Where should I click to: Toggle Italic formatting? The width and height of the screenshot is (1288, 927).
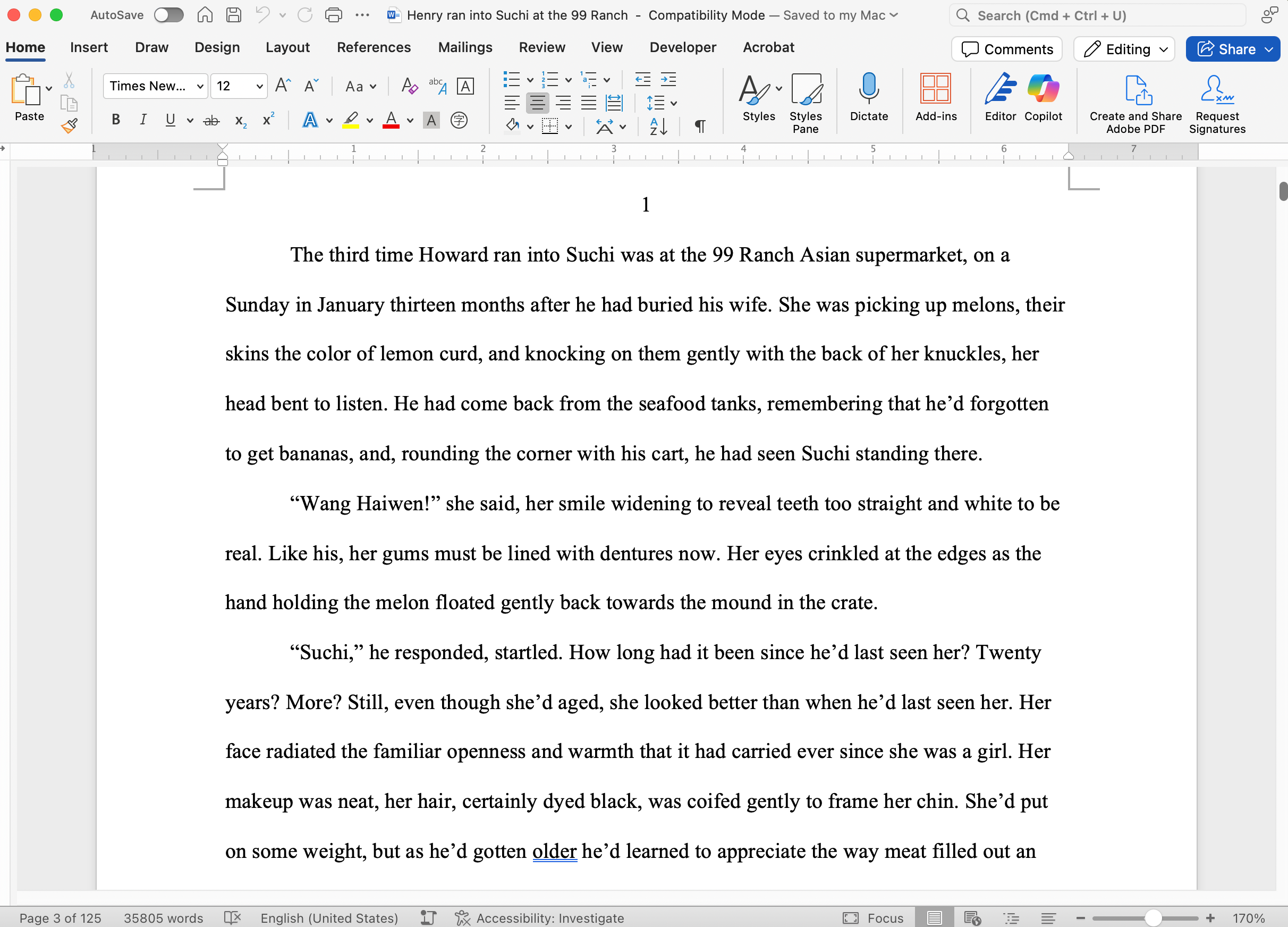[x=143, y=120]
